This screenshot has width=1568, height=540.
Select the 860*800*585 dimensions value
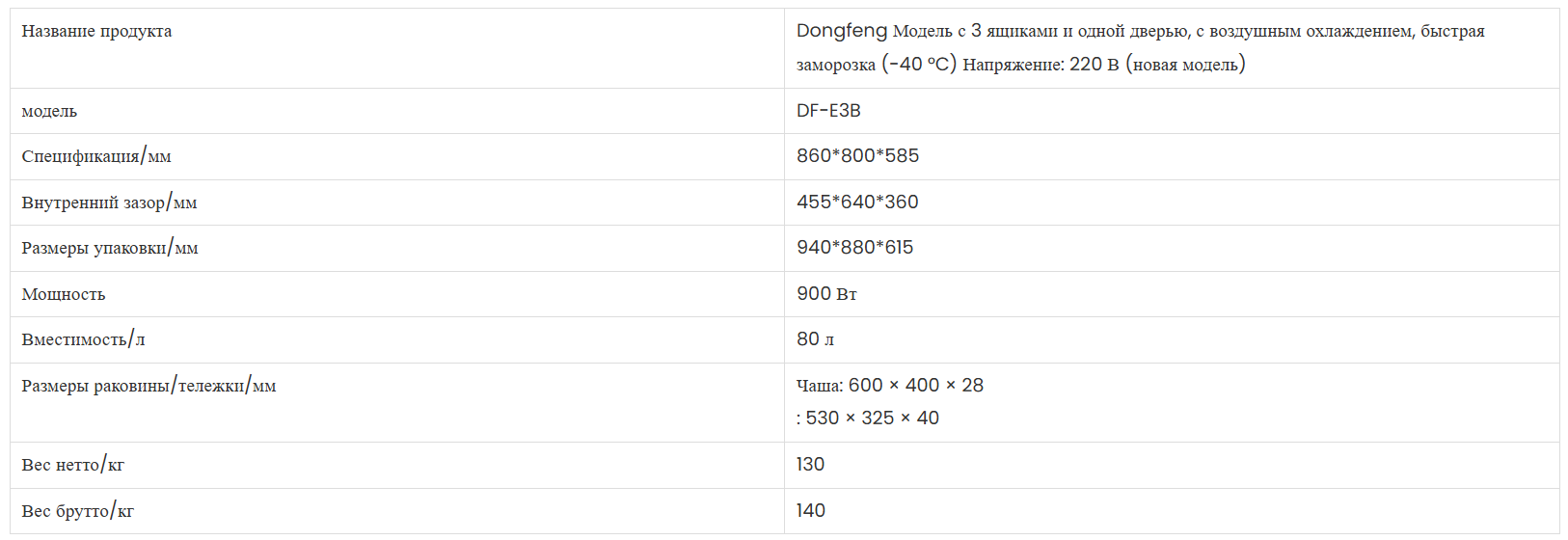(857, 156)
